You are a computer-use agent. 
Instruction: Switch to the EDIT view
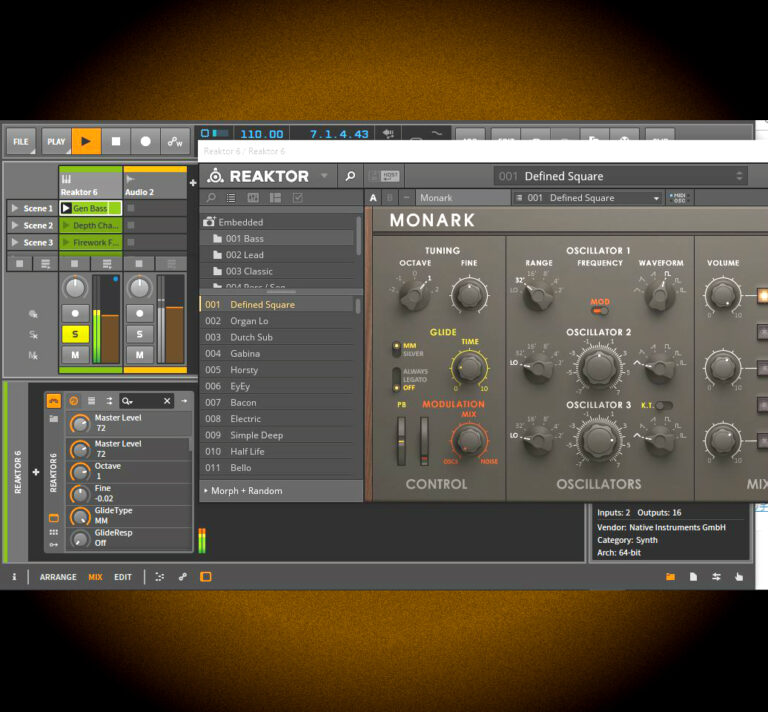click(123, 577)
